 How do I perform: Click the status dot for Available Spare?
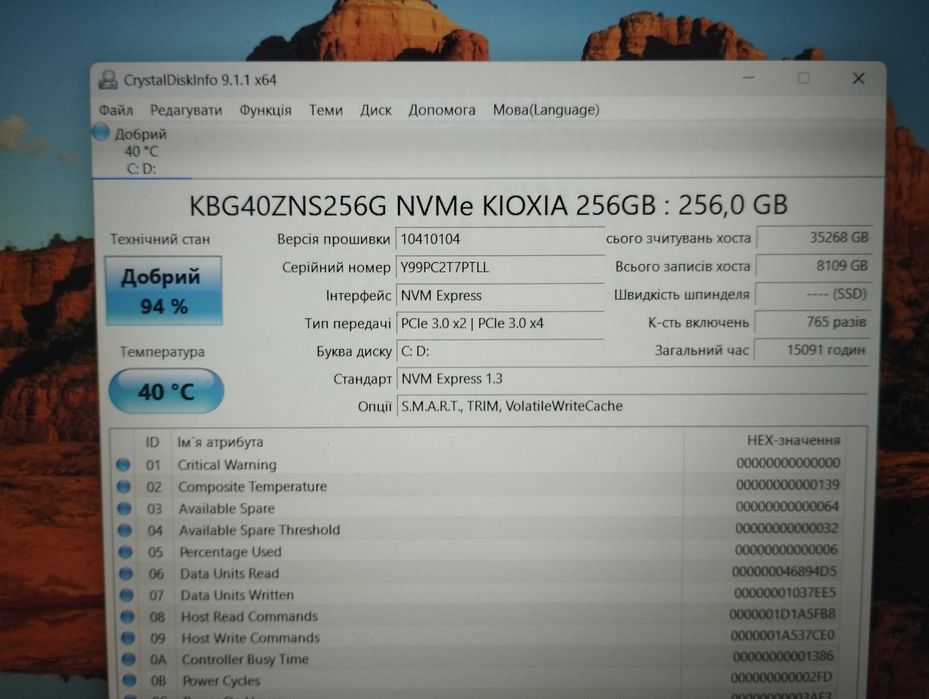(124, 509)
